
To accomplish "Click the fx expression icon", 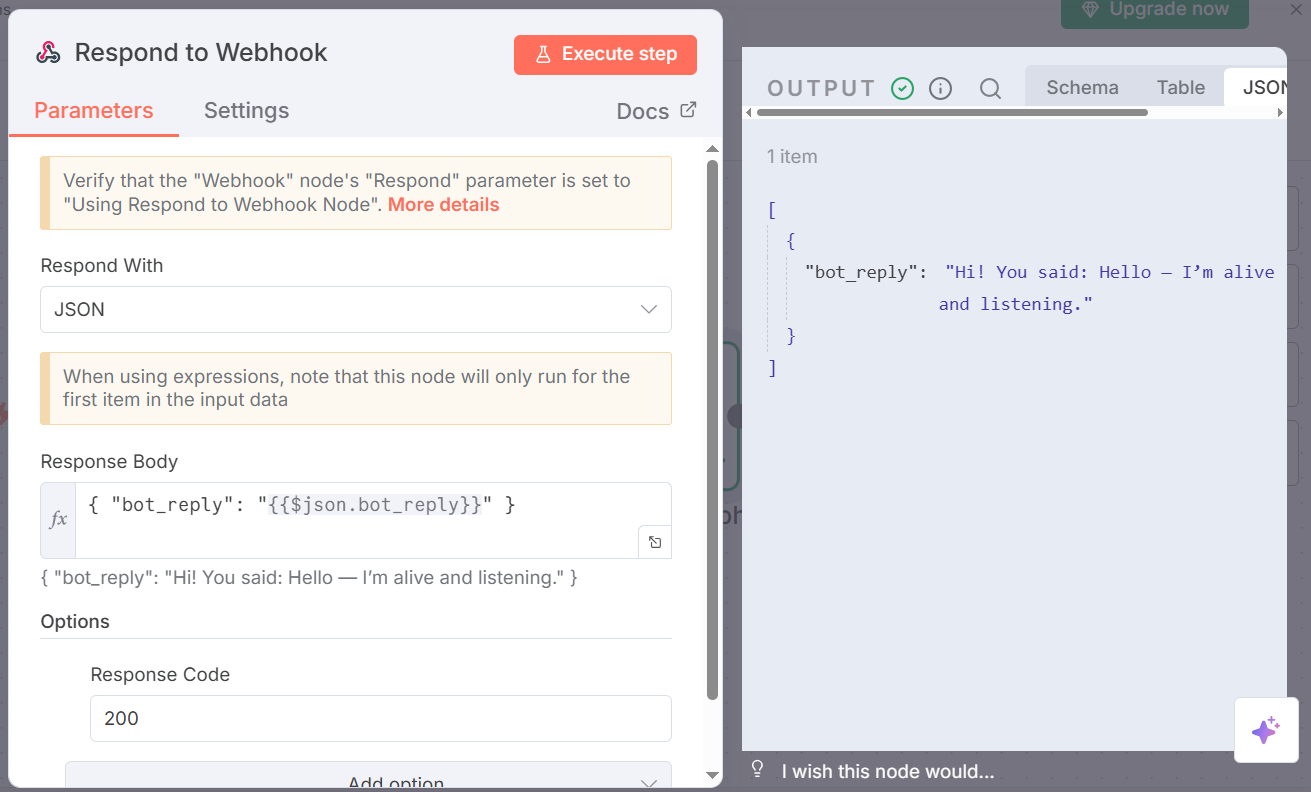I will click(59, 519).
